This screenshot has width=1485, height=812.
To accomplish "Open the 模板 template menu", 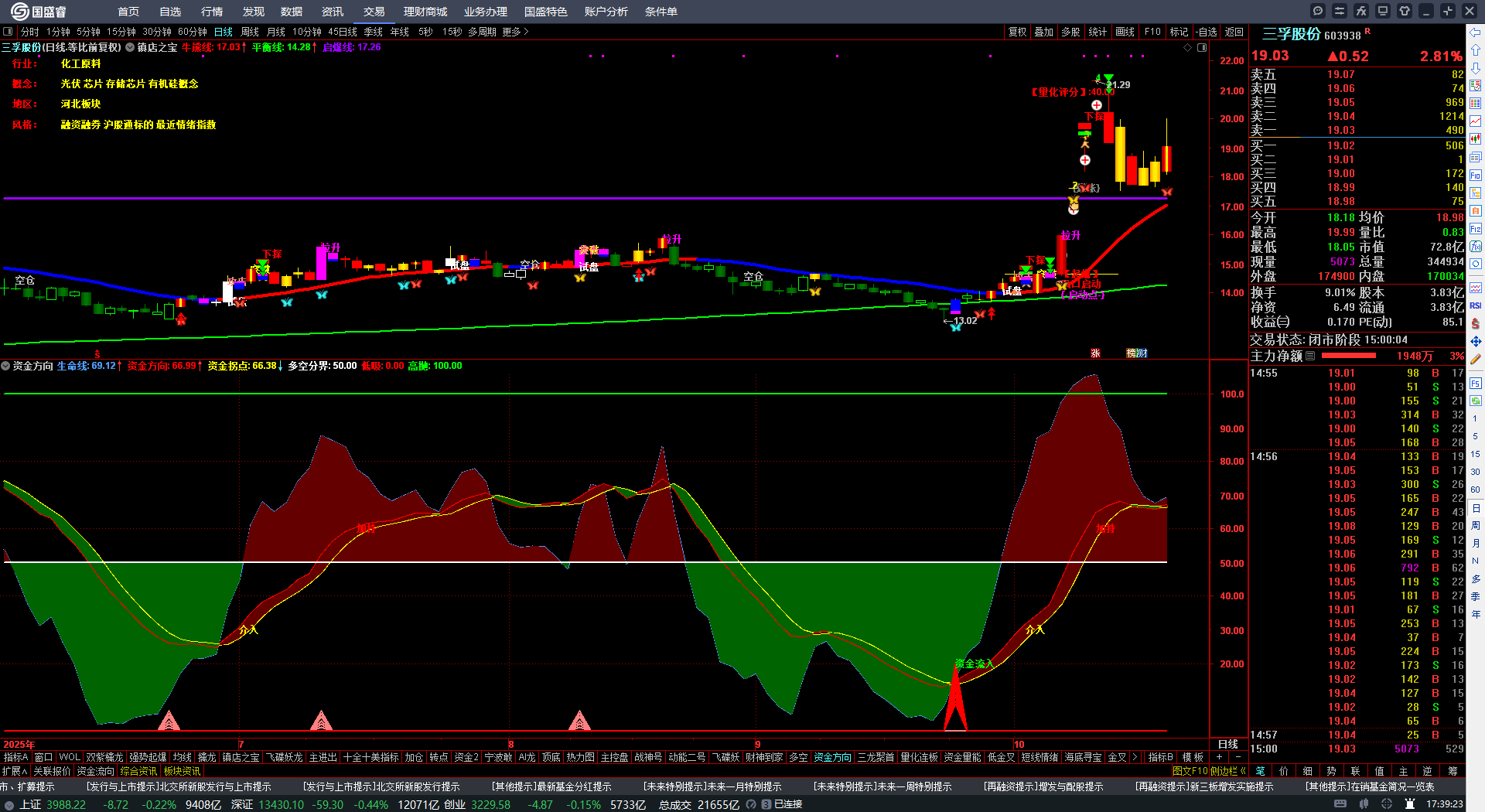I will click(1193, 757).
